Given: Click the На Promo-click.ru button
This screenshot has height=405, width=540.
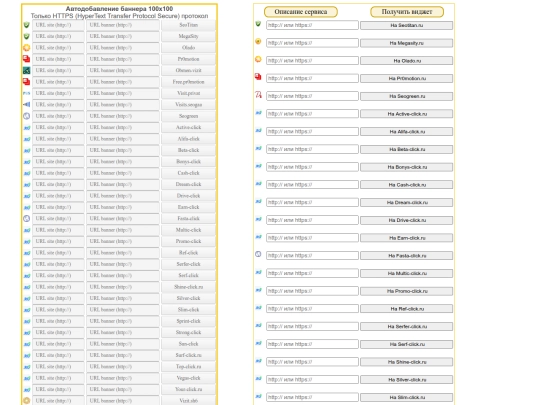Looking at the screenshot, I should pyautogui.click(x=406, y=291).
